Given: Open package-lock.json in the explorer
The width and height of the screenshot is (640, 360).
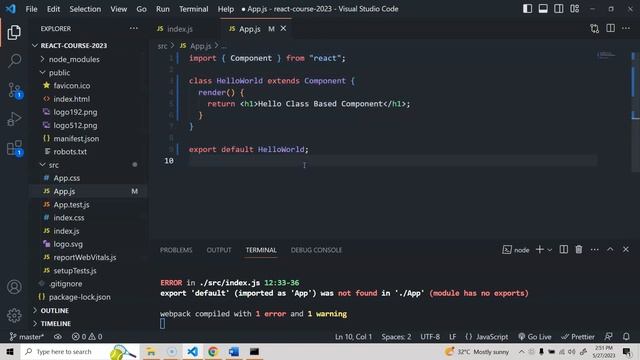Looking at the screenshot, I should coord(80,297).
